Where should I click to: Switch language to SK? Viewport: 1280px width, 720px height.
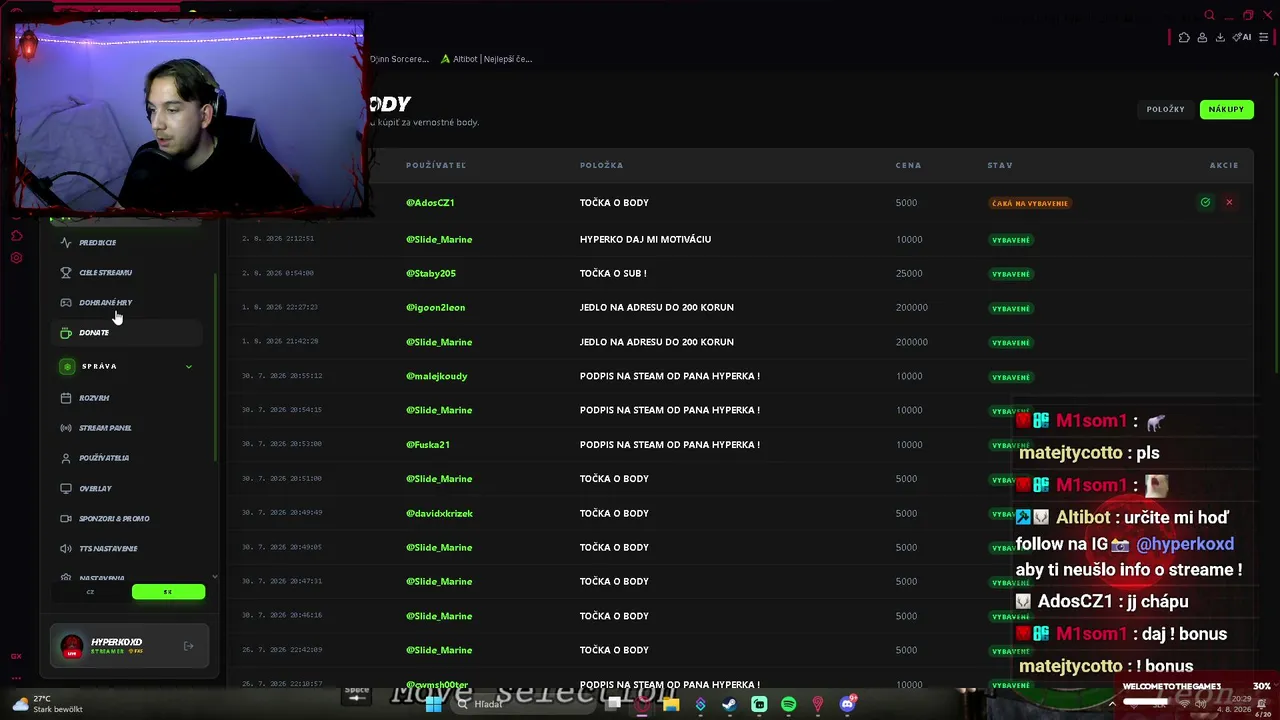point(168,592)
